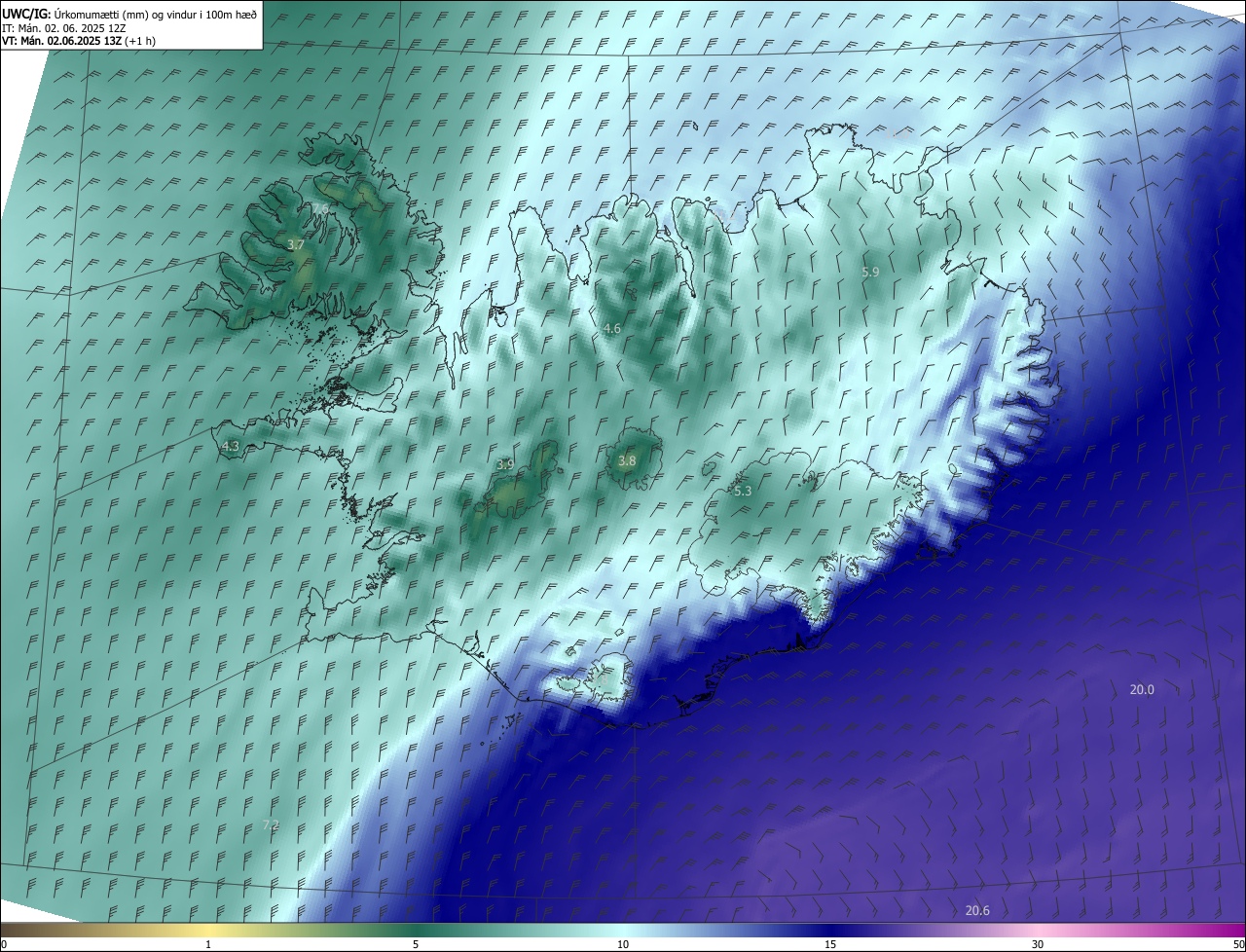Click the color scale tick label 10

point(623,945)
